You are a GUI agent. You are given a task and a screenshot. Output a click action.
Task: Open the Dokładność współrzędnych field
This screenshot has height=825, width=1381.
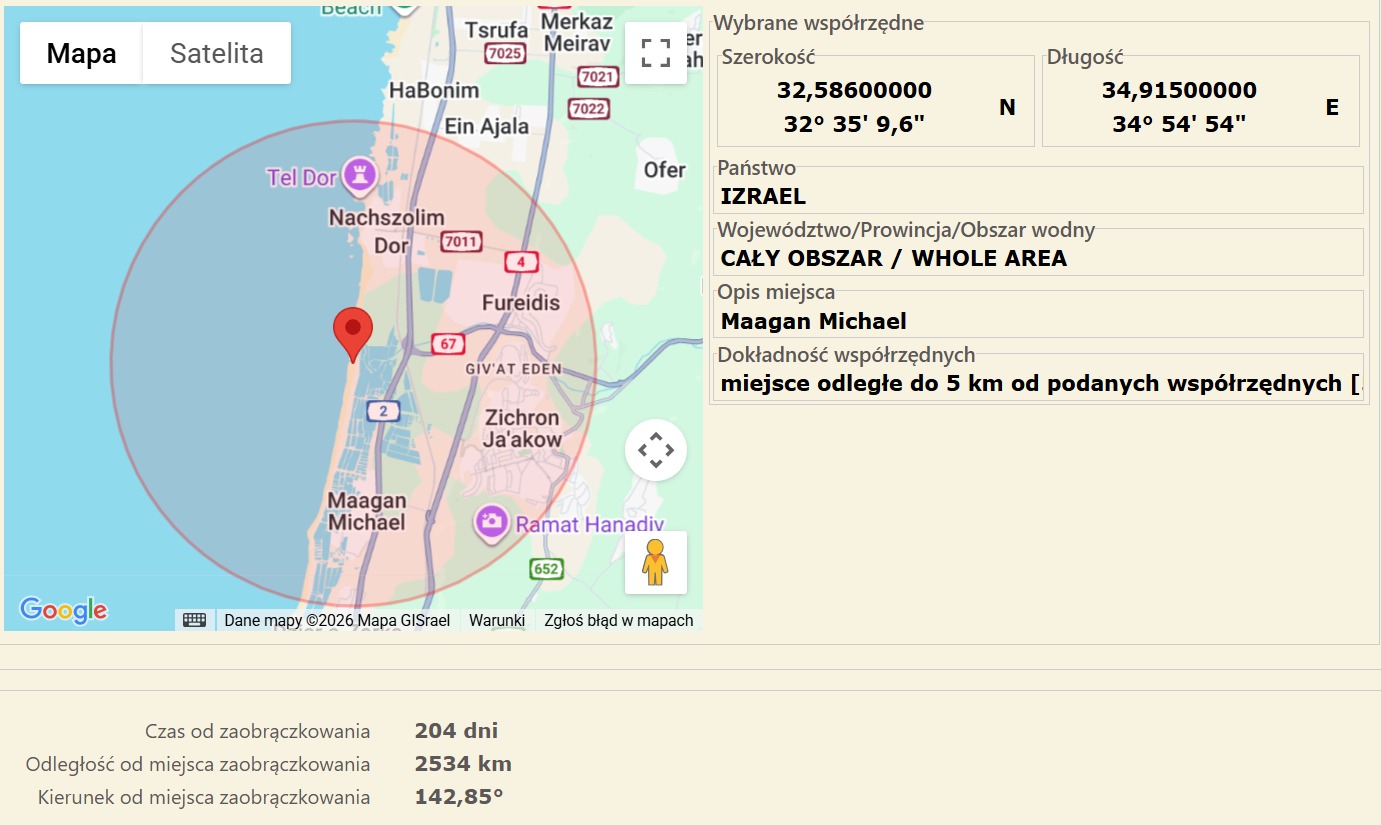coord(1038,383)
